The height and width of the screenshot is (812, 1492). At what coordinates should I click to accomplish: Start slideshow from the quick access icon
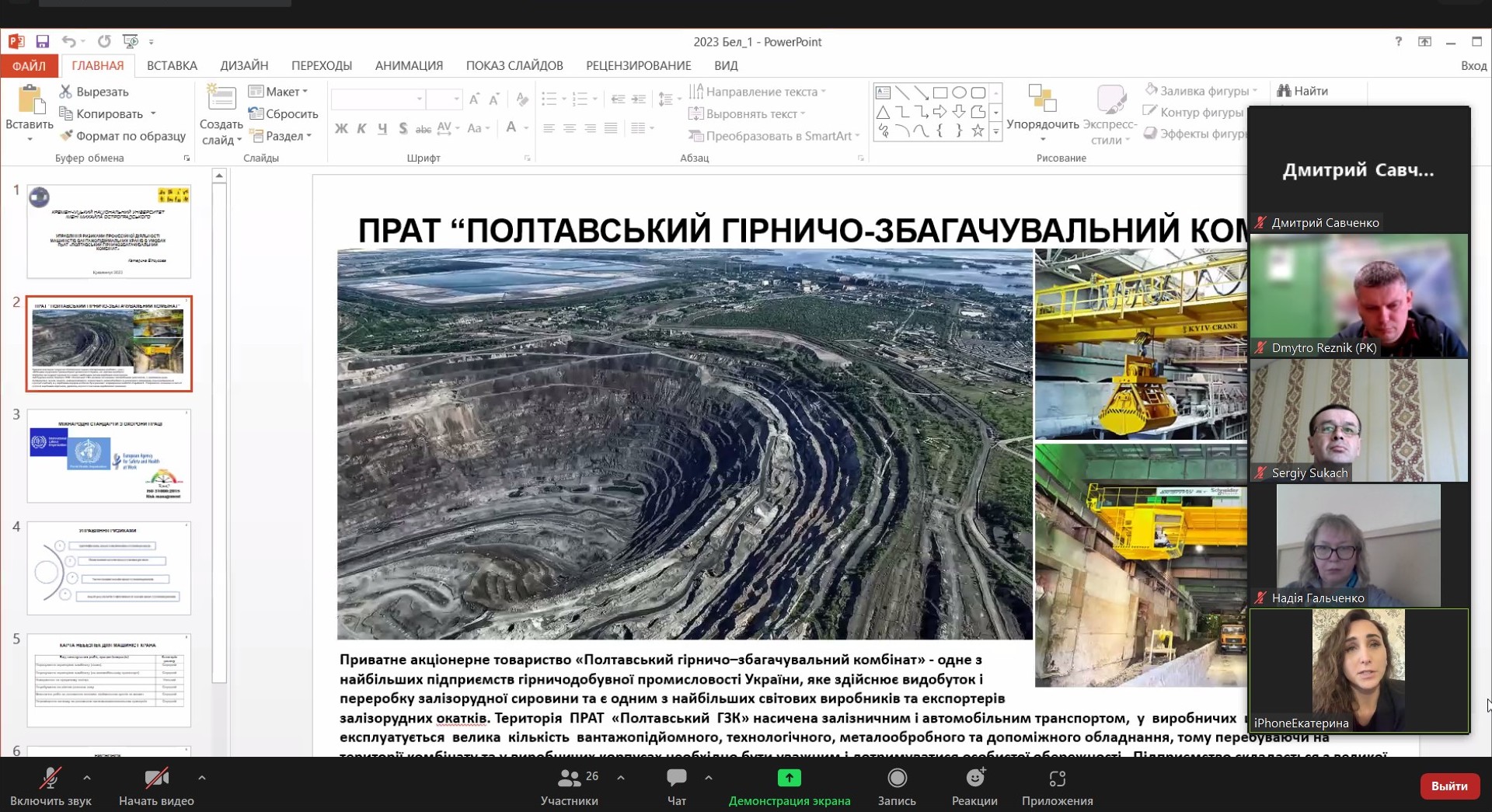(x=131, y=42)
